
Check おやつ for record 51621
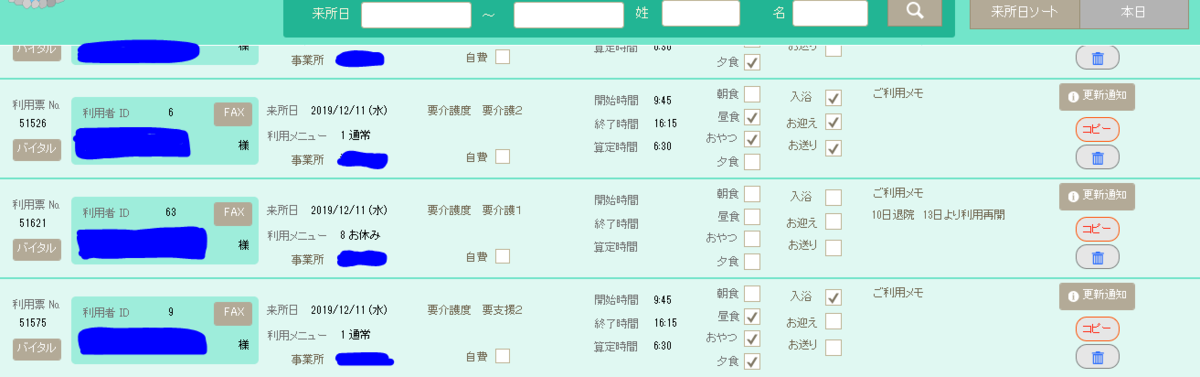point(752,238)
